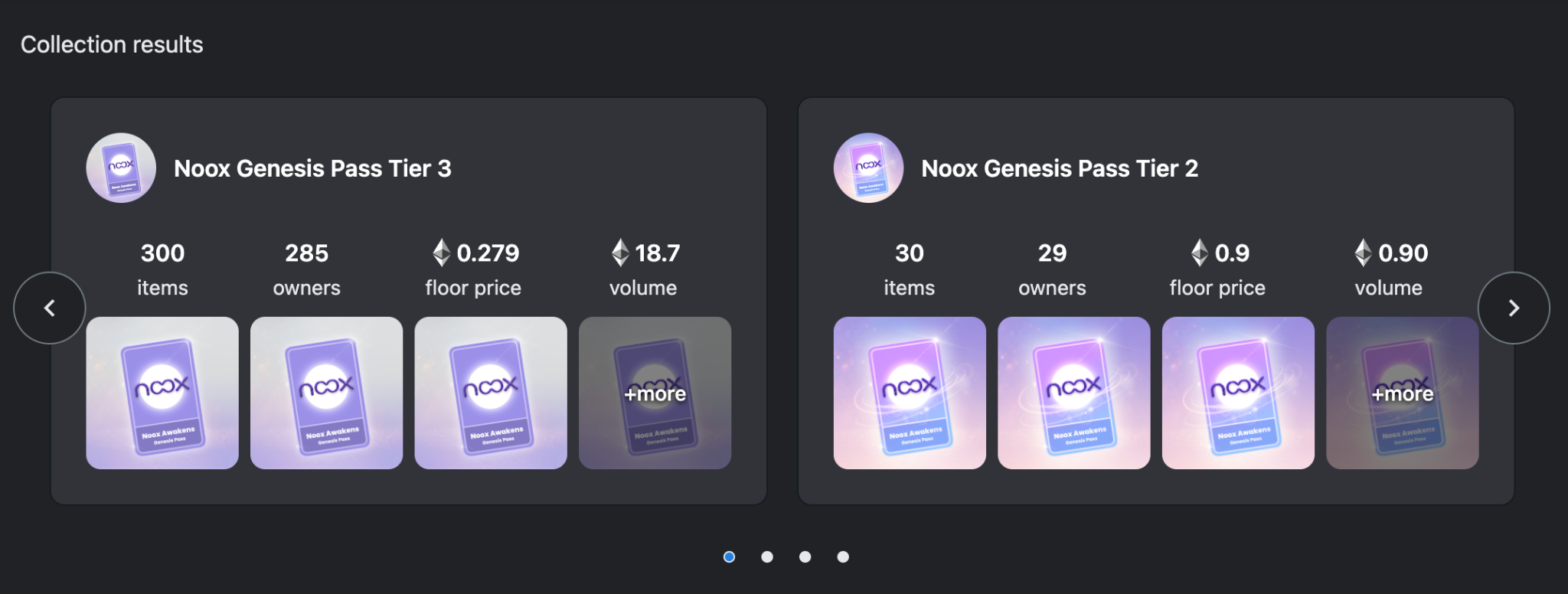The height and width of the screenshot is (594, 1568).
Task: View first Tier 3 pass thumbnail
Action: [162, 393]
